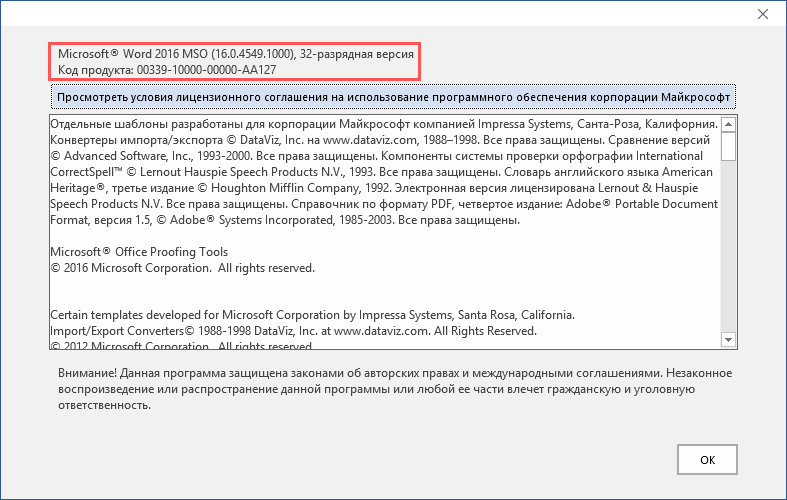Click the Import/Export Converters DataViz line
Image resolution: width=787 pixels, height=500 pixels.
point(294,331)
